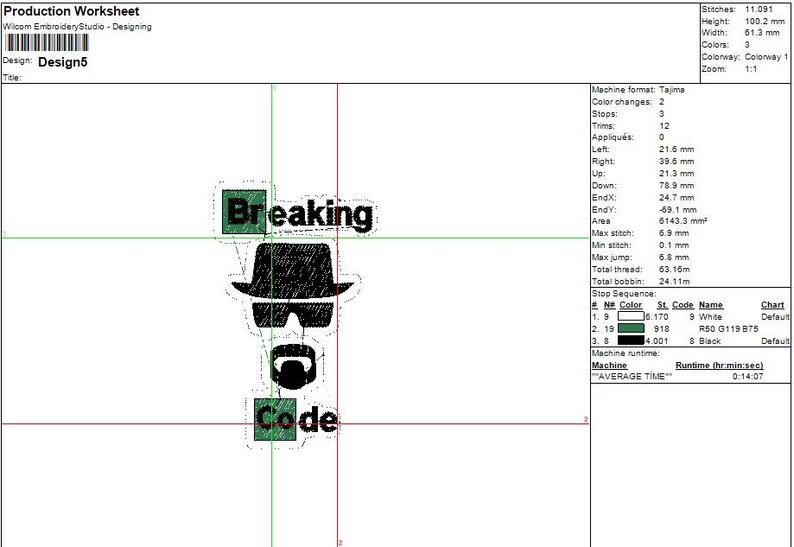The image size is (794, 547).
Task: Click the sunglasses shape in the design
Action: coord(293,315)
